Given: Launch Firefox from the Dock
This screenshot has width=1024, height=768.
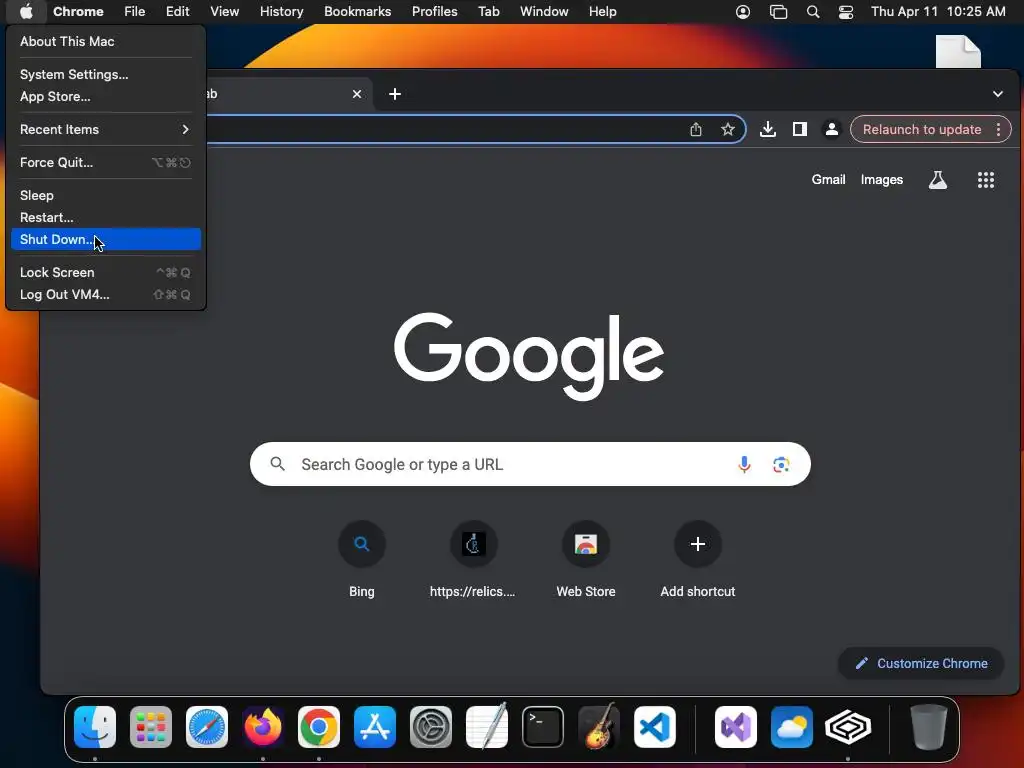Looking at the screenshot, I should [263, 727].
